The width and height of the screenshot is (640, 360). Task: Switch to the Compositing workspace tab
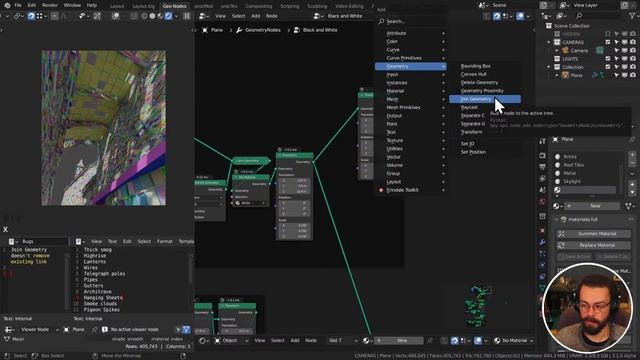259,6
